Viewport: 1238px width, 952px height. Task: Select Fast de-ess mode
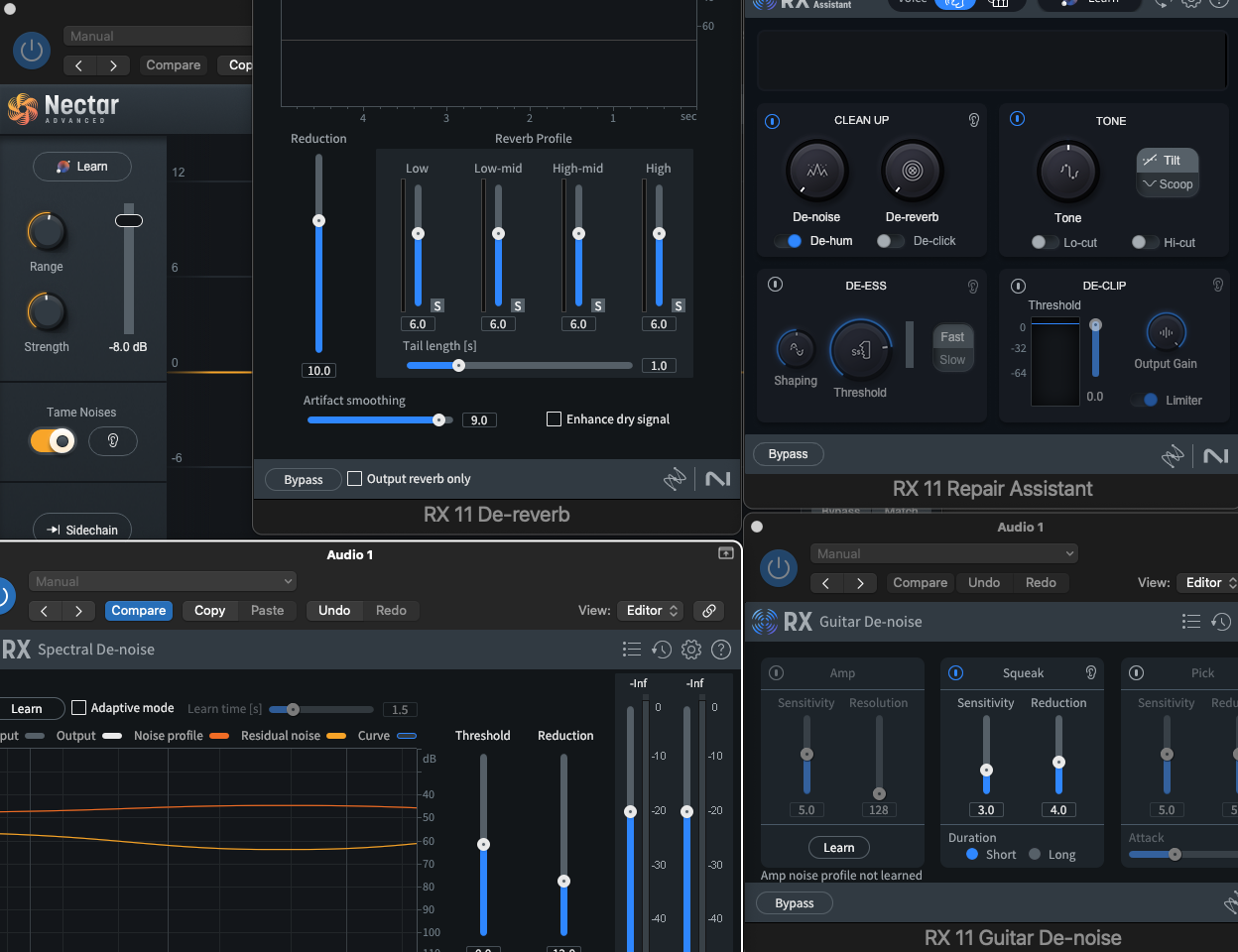click(x=952, y=337)
